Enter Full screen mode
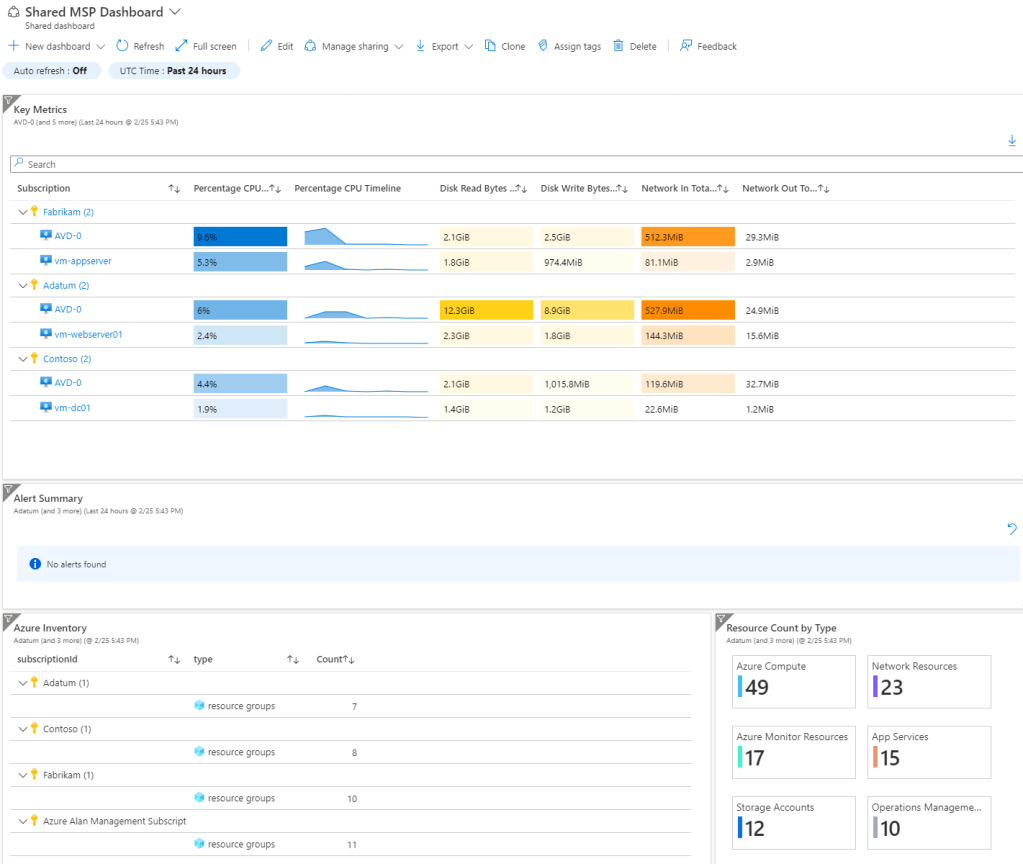 181,46
